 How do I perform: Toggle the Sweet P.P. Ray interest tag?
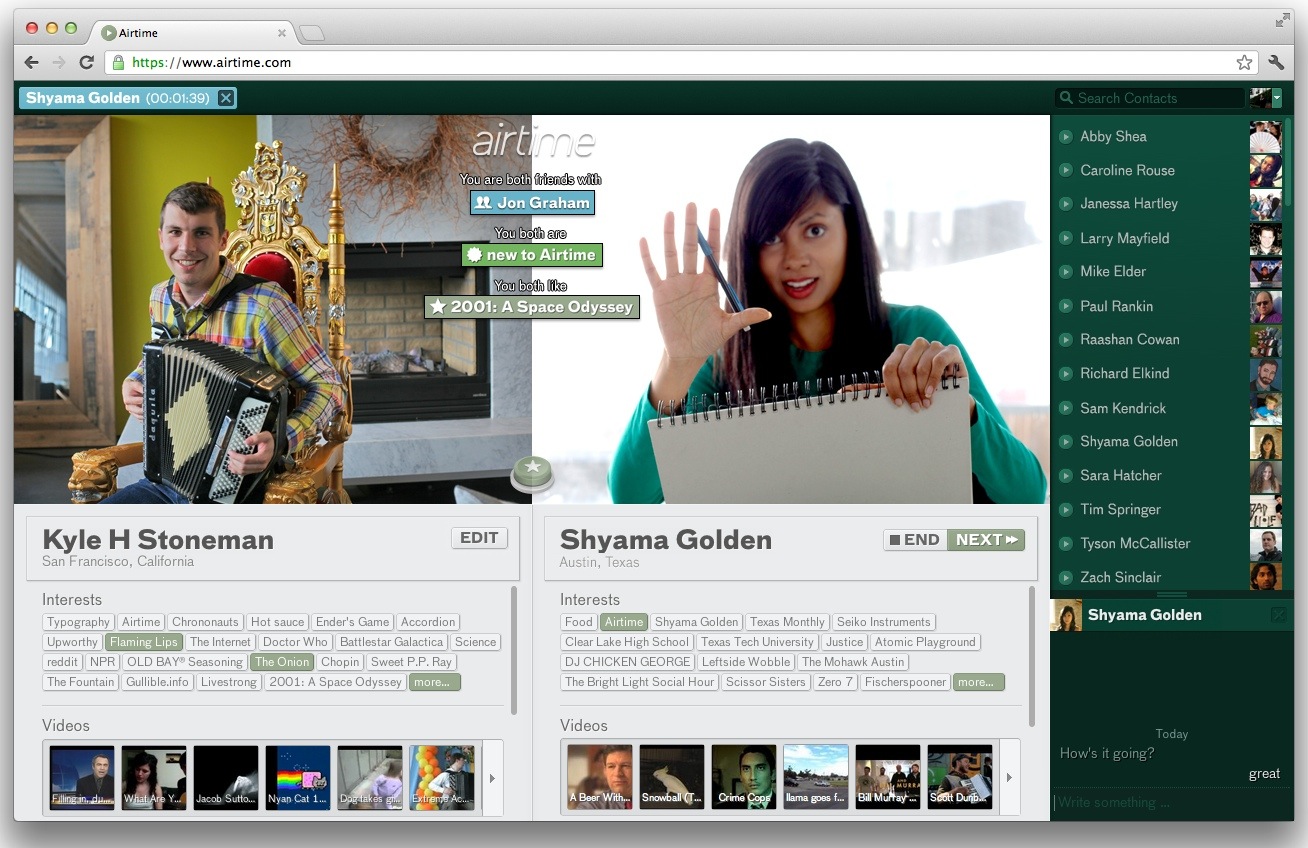click(411, 662)
